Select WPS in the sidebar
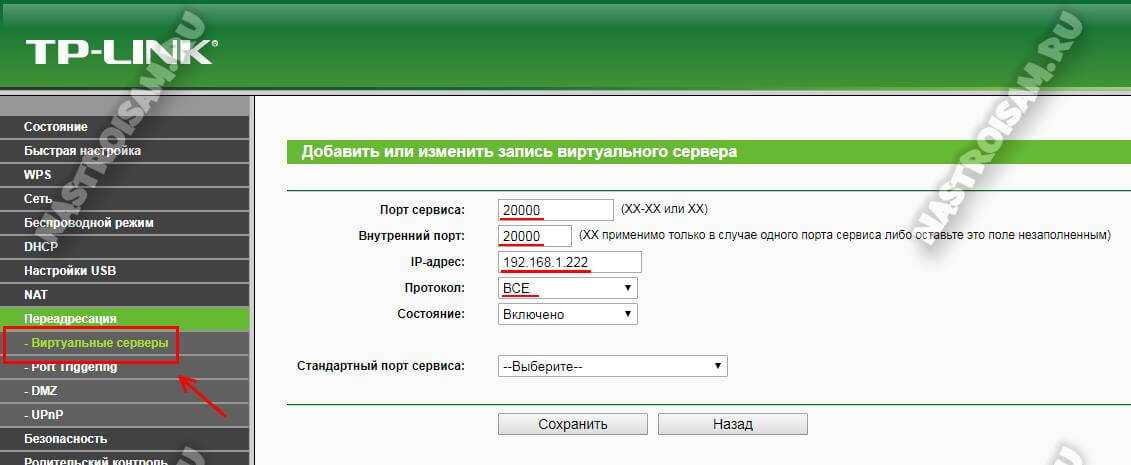Image resolution: width=1131 pixels, height=465 pixels. pos(38,175)
